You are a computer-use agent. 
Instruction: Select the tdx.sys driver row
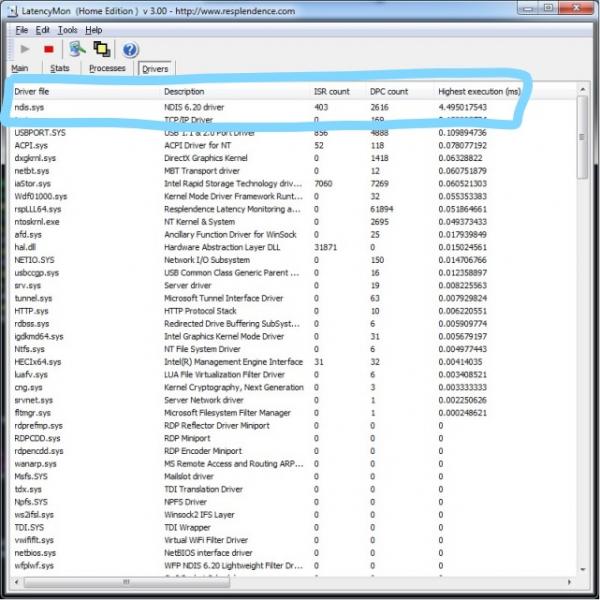click(293, 489)
